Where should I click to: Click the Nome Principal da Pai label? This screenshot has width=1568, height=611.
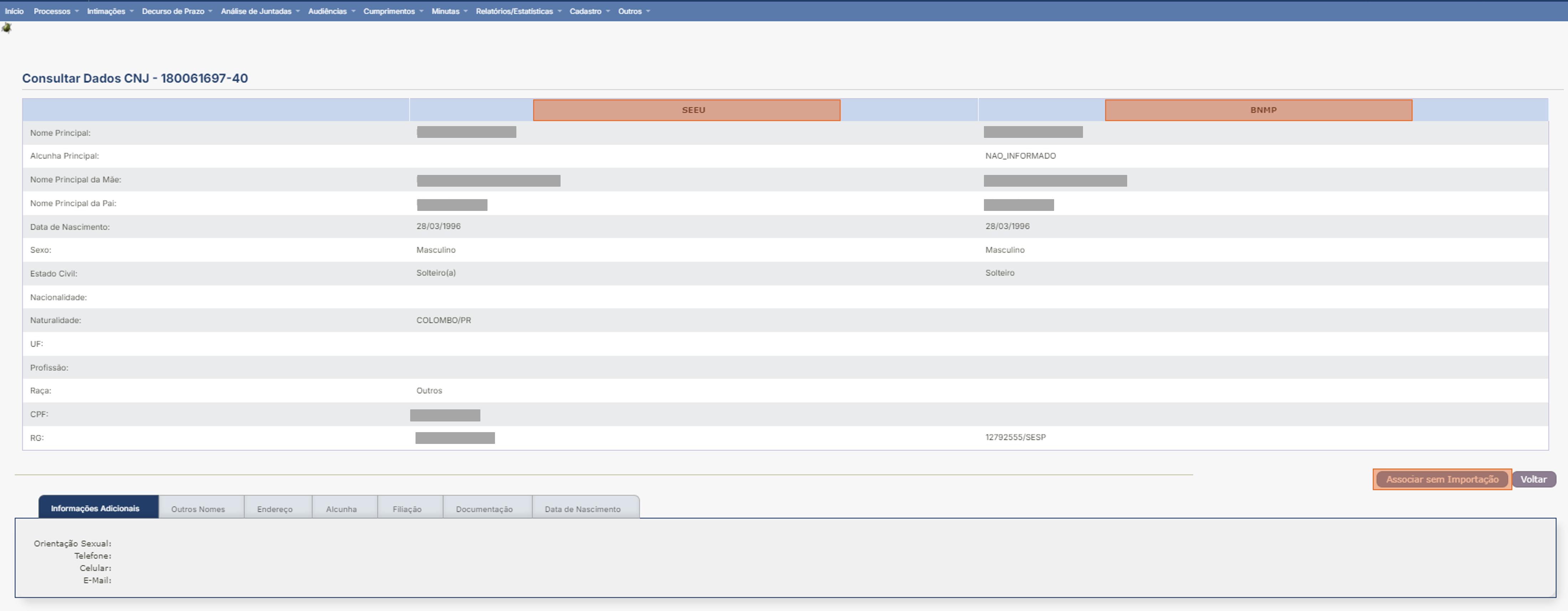73,203
